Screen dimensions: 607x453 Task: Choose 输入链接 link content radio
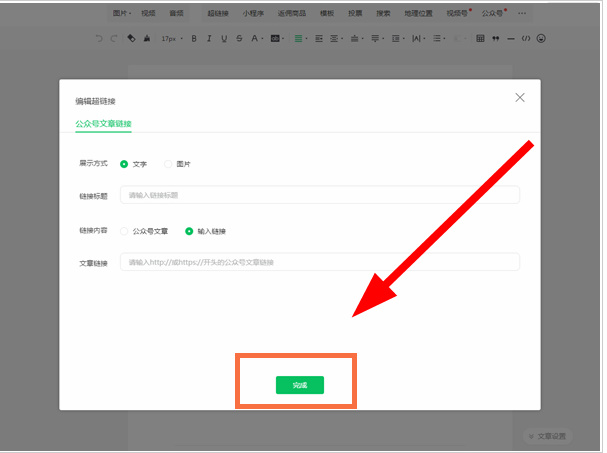point(189,231)
